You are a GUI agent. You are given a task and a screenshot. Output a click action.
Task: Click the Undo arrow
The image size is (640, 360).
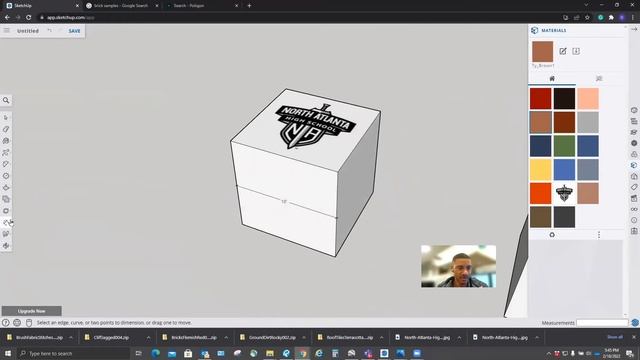[x=49, y=31]
